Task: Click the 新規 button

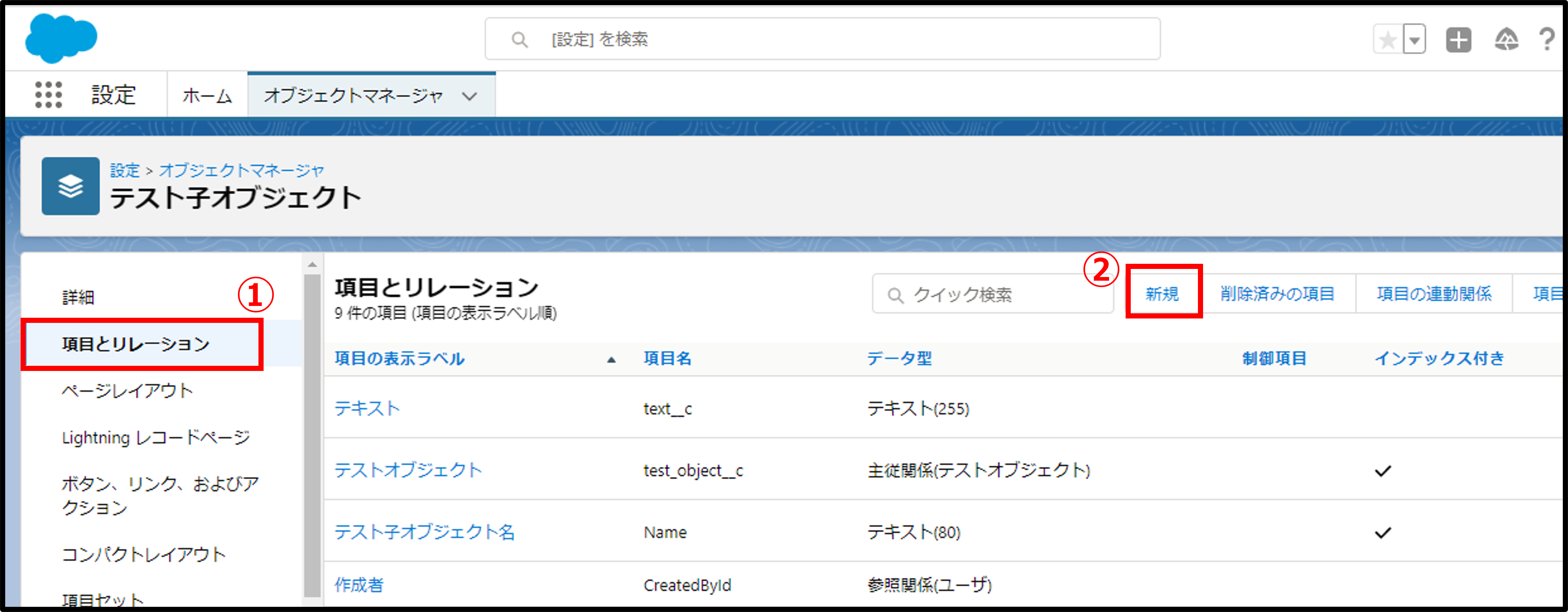Action: (x=1163, y=294)
